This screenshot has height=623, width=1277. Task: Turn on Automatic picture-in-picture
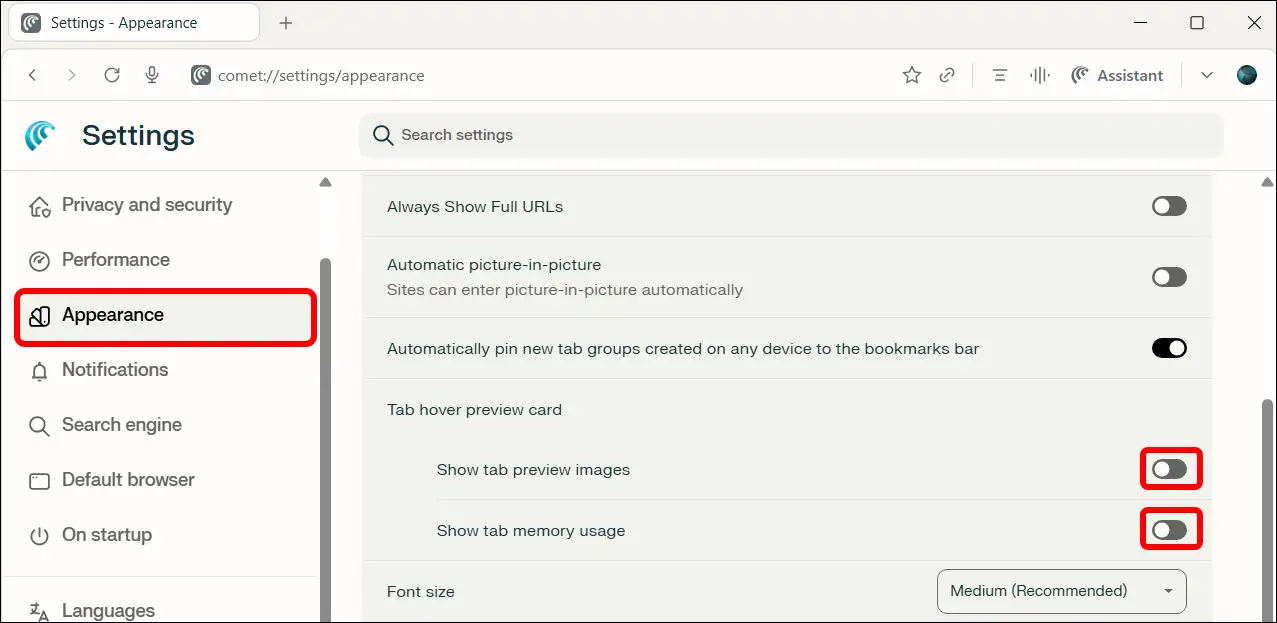[1168, 277]
